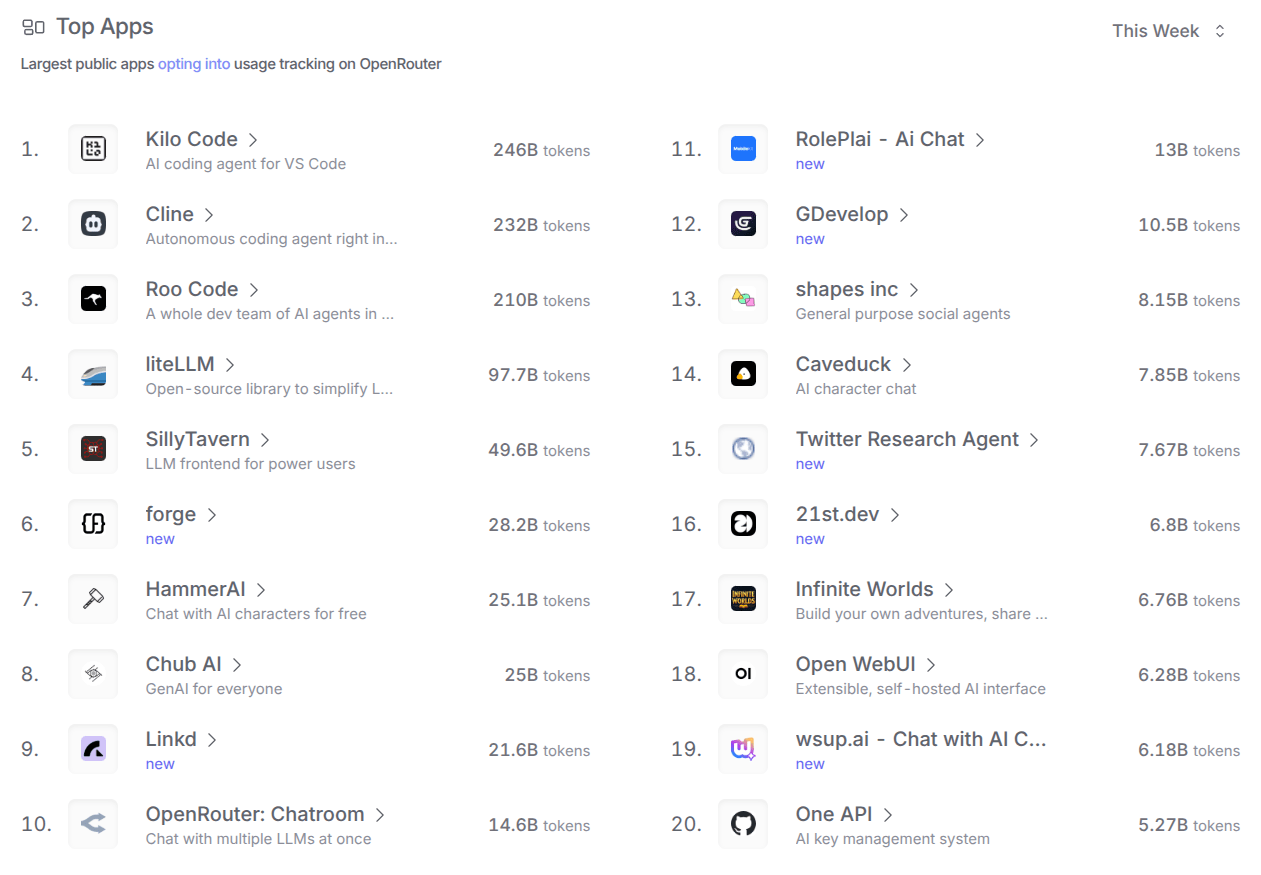Open the Twitter Research Agent link
The width and height of the screenshot is (1261, 875).
(x=917, y=439)
